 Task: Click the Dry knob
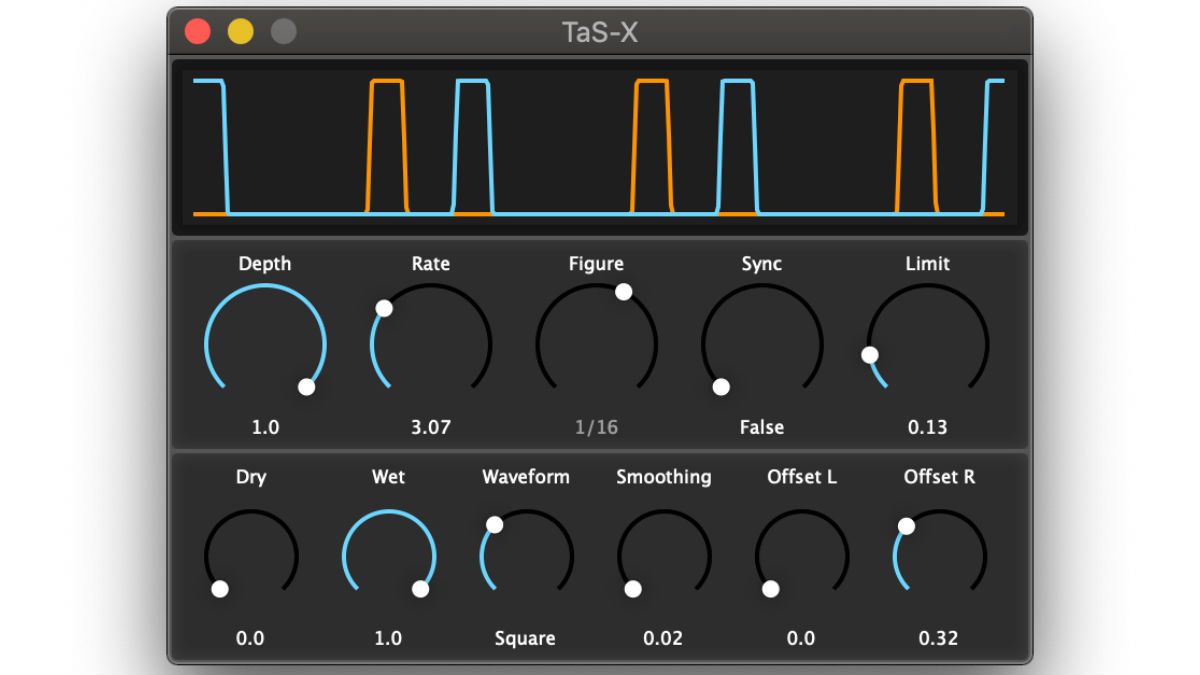point(251,555)
